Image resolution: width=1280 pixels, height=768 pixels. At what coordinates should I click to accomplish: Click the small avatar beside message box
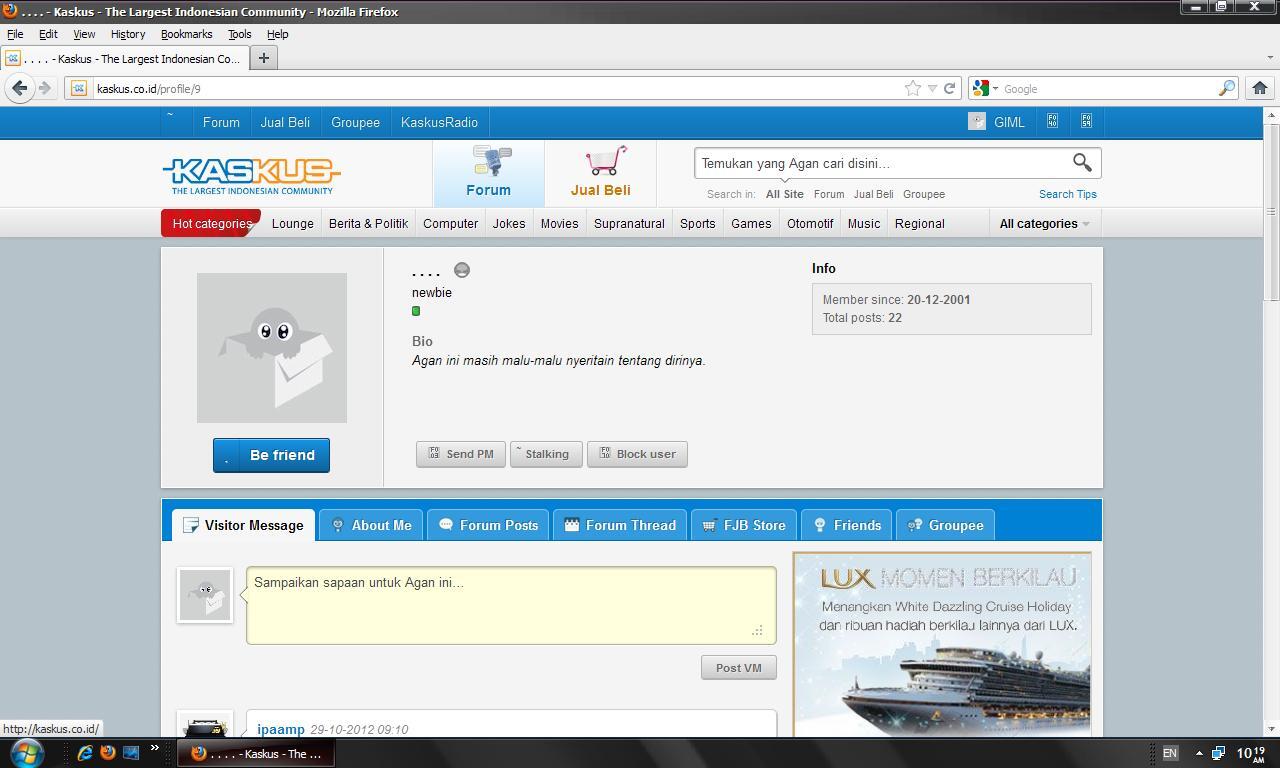[205, 595]
